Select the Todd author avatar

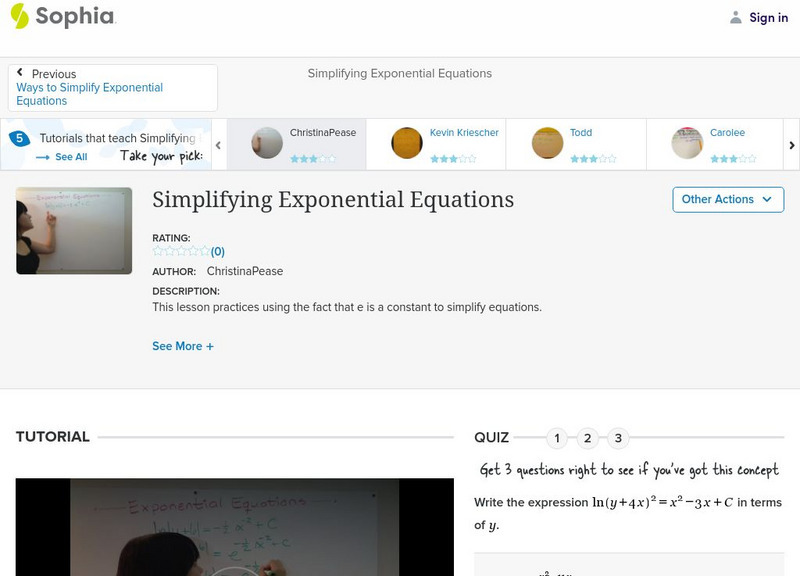click(x=546, y=143)
